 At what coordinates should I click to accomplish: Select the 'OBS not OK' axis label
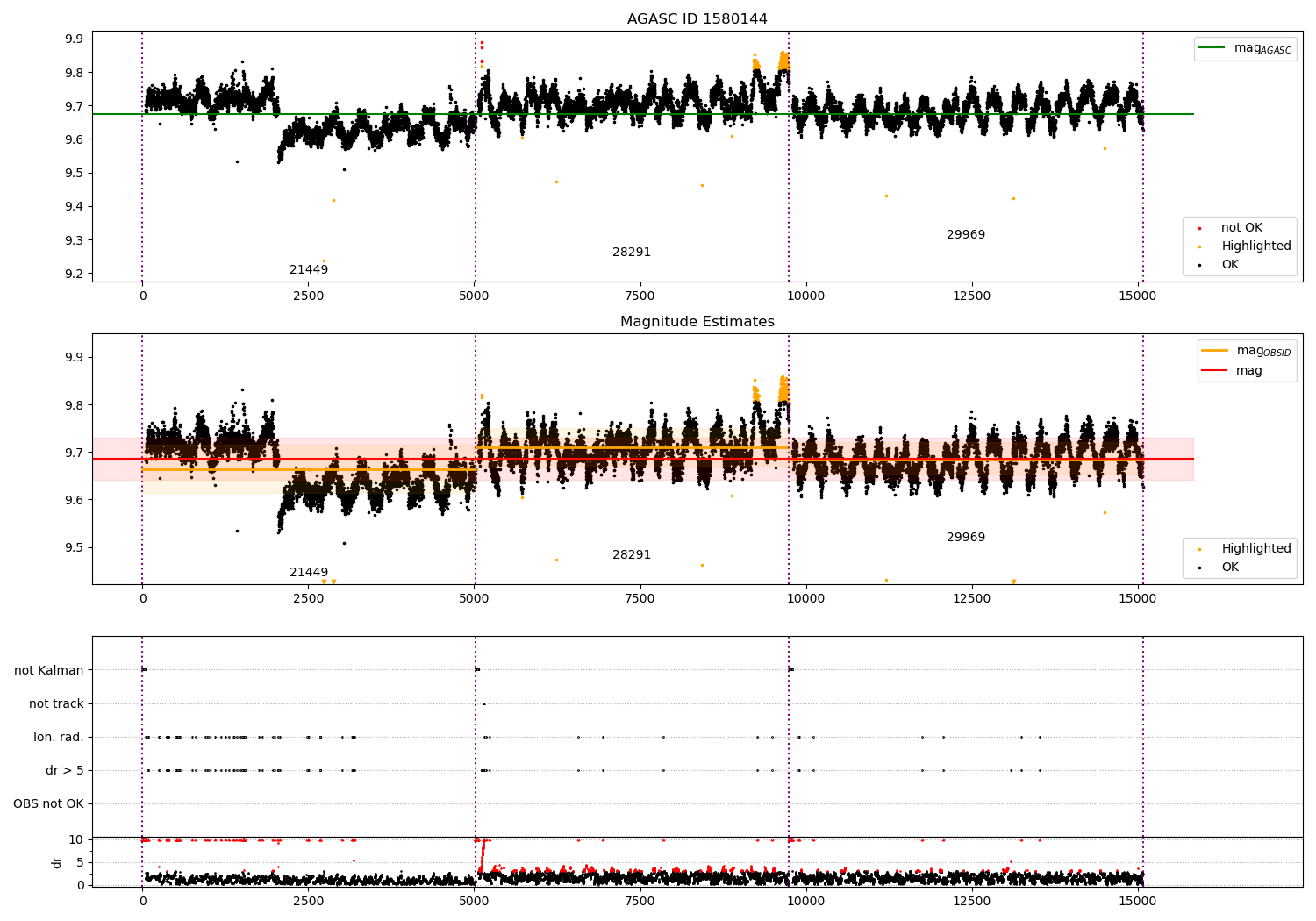pyautogui.click(x=49, y=803)
